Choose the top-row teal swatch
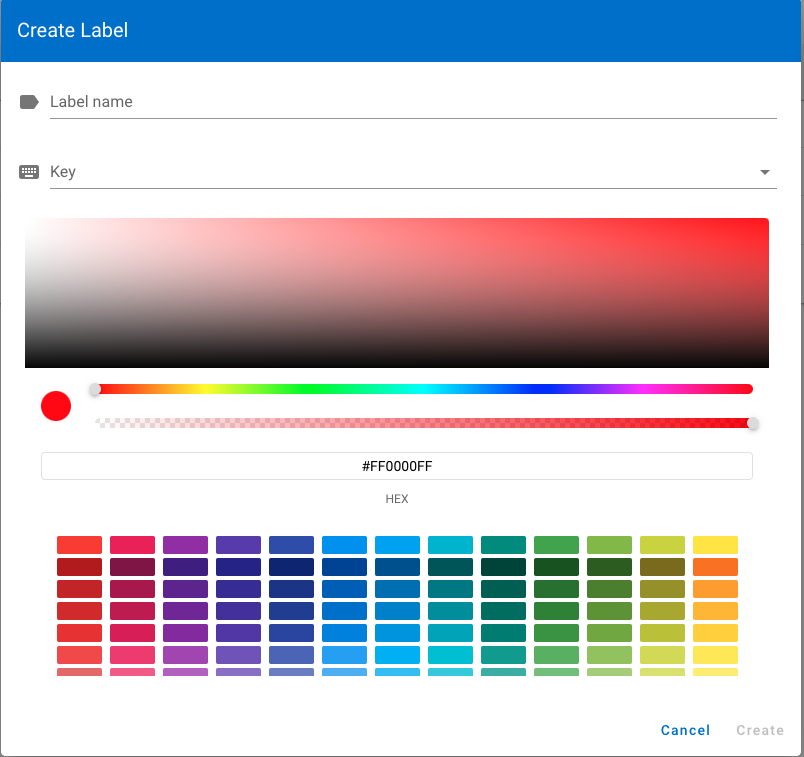The width and height of the screenshot is (804, 757). pyautogui.click(x=504, y=545)
